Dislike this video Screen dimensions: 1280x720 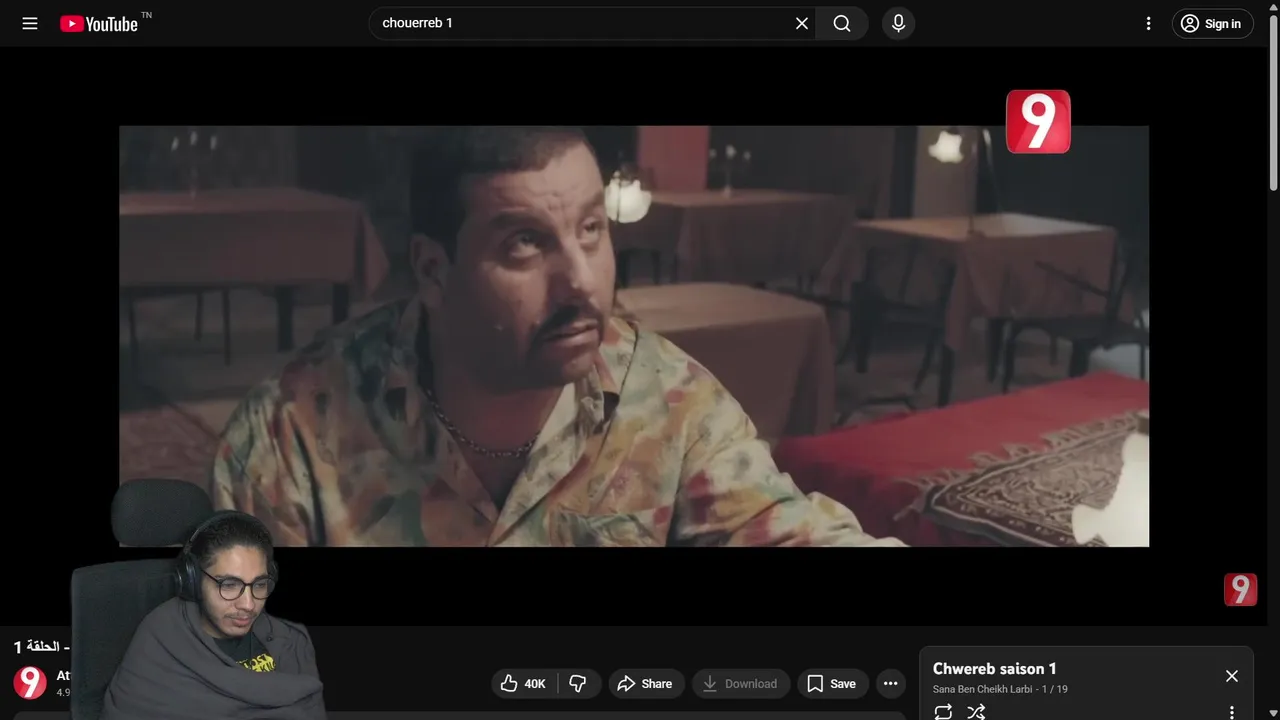click(x=578, y=683)
